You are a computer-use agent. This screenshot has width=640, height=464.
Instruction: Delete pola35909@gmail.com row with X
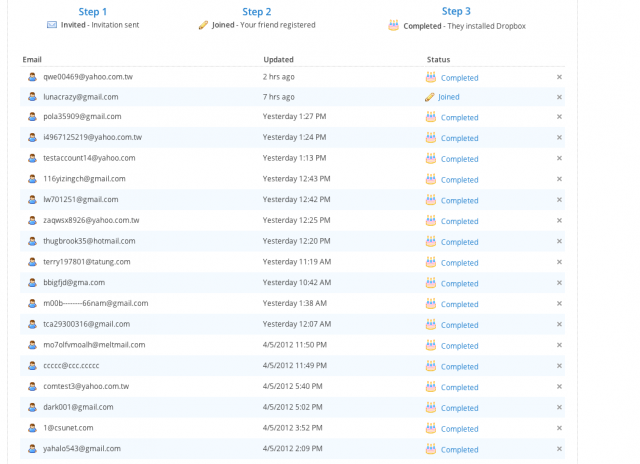click(x=559, y=116)
